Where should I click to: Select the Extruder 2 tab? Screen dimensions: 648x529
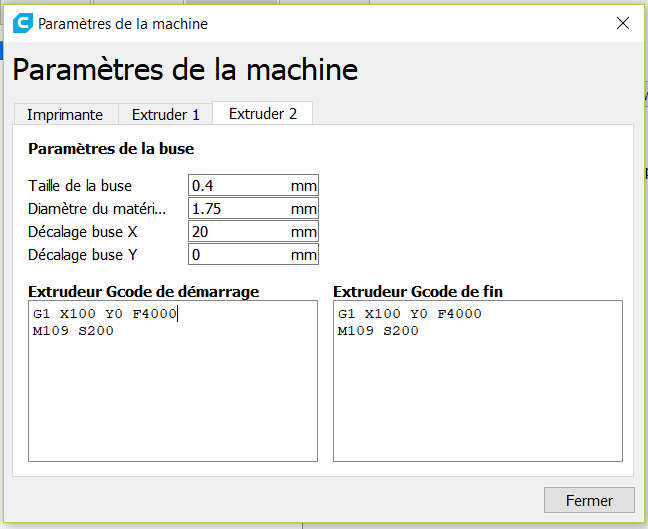263,113
